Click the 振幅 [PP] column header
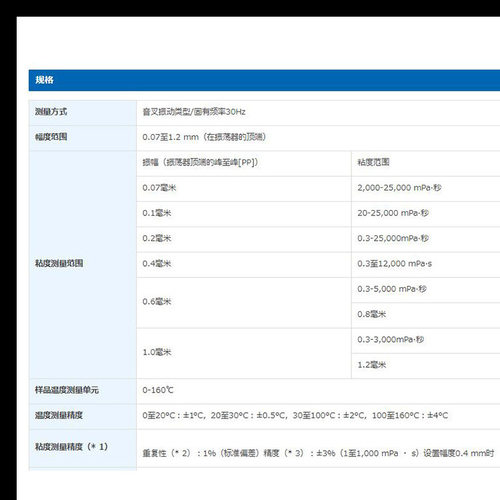The height and width of the screenshot is (500, 500). tap(200, 162)
